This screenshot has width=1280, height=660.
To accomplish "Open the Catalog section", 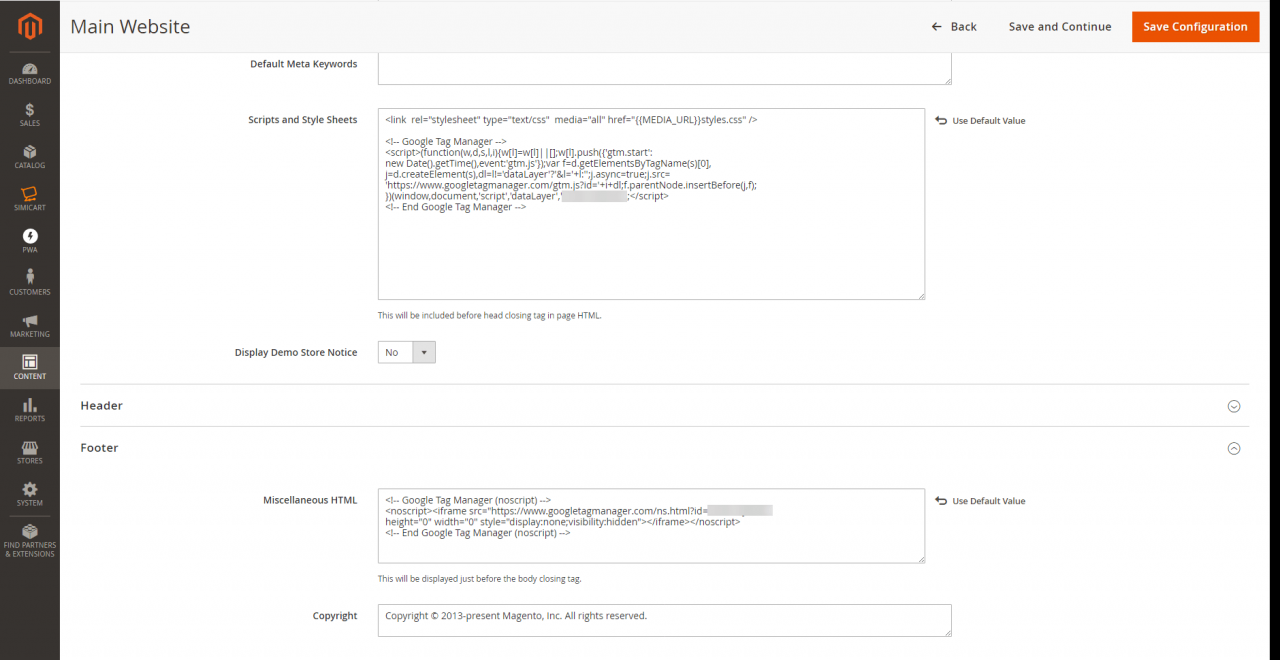I will 29,155.
